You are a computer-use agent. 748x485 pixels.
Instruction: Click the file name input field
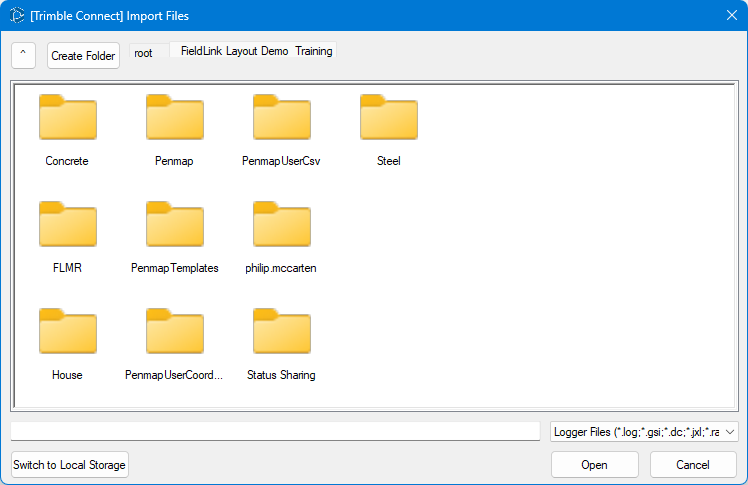pyautogui.click(x=275, y=431)
